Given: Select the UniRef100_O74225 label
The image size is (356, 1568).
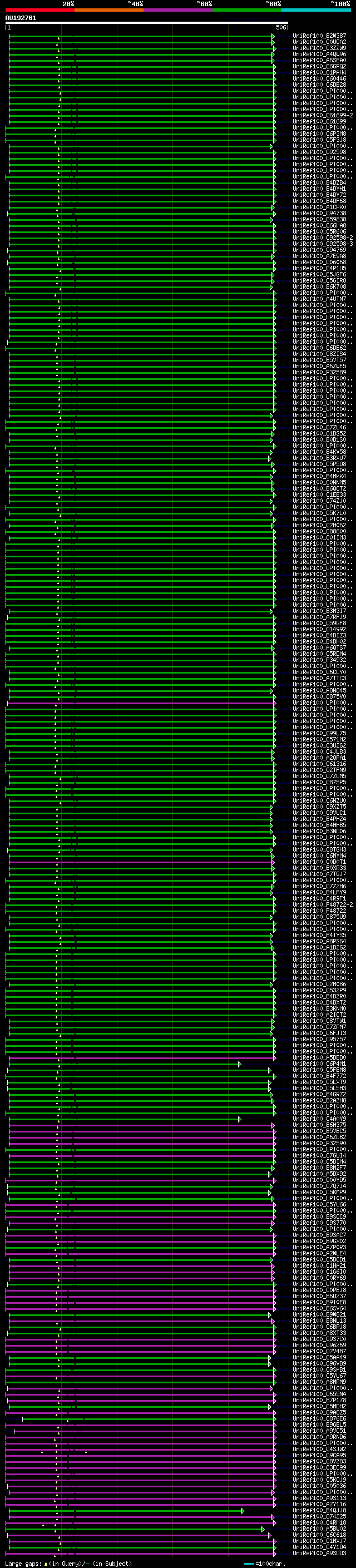Looking at the screenshot, I should point(319,1516).
